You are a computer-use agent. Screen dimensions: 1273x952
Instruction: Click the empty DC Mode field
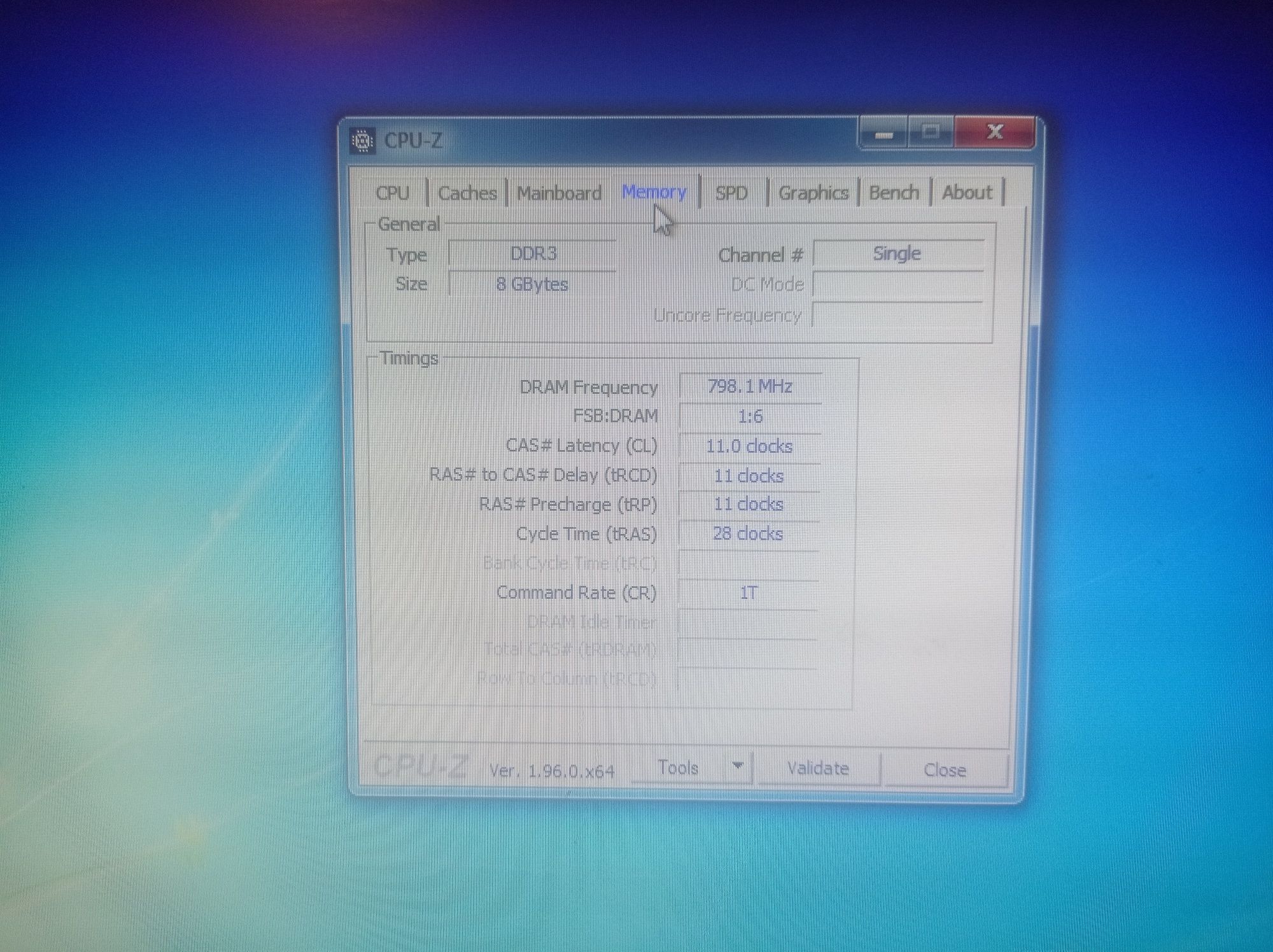click(898, 284)
